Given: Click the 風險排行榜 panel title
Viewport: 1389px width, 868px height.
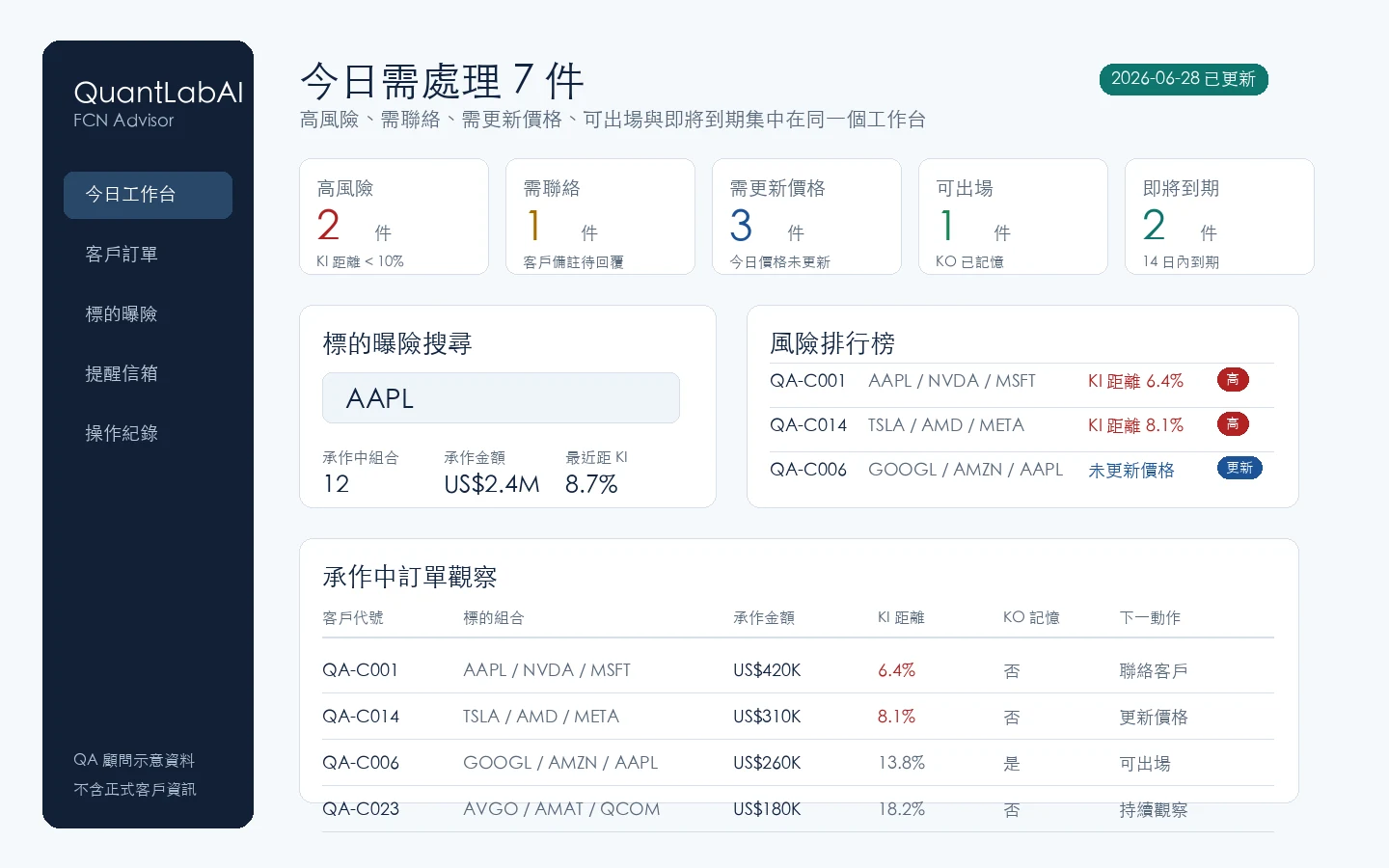Looking at the screenshot, I should pos(832,343).
